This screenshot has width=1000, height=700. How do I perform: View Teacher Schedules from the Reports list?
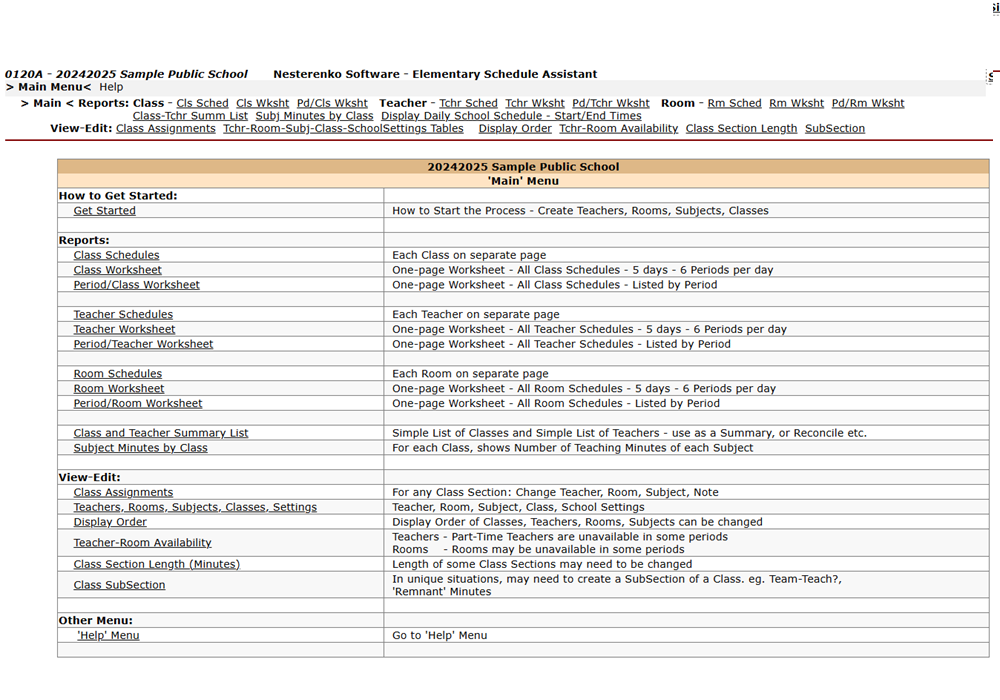(123, 314)
